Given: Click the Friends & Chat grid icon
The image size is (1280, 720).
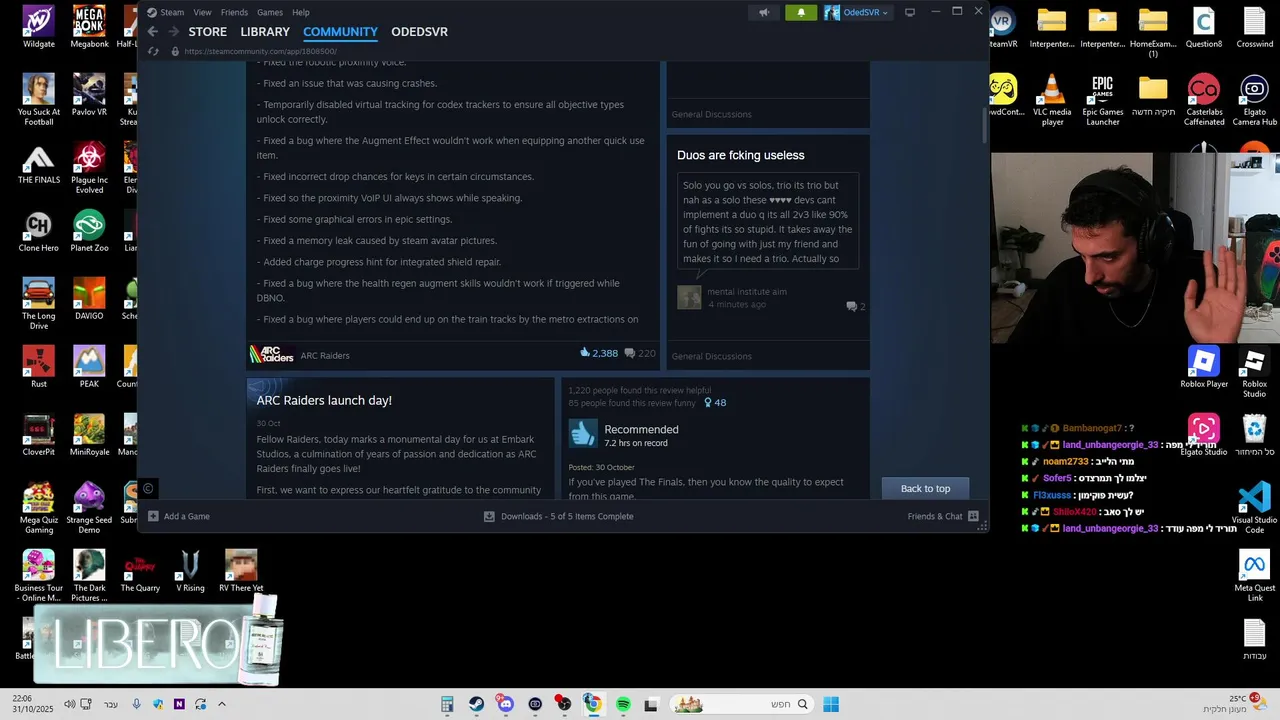Looking at the screenshot, I should [x=973, y=516].
